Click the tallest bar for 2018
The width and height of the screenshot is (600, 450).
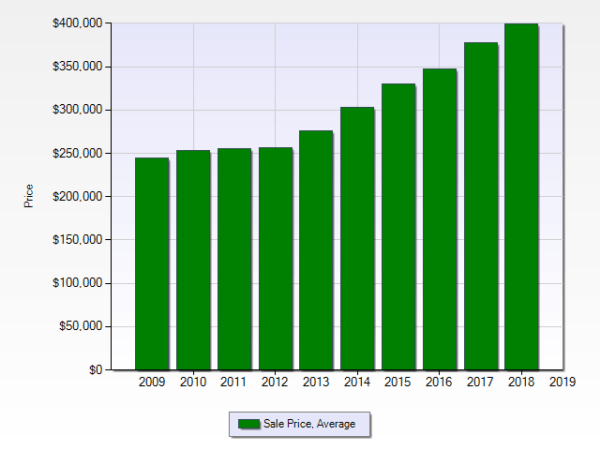tap(522, 197)
